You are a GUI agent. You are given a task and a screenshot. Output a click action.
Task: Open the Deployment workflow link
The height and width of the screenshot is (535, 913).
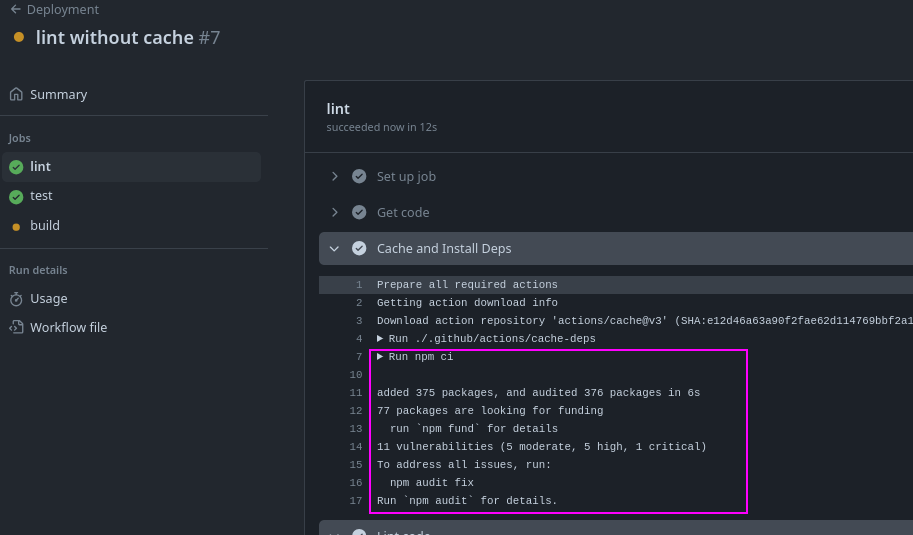pos(62,10)
